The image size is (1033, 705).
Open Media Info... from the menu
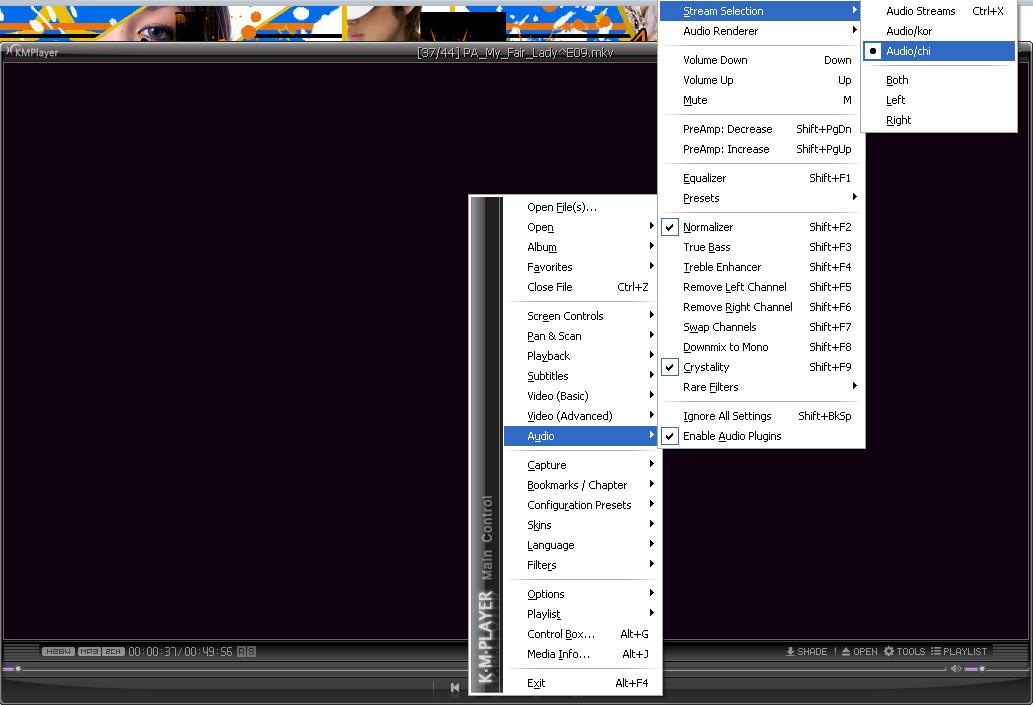click(x=580, y=654)
